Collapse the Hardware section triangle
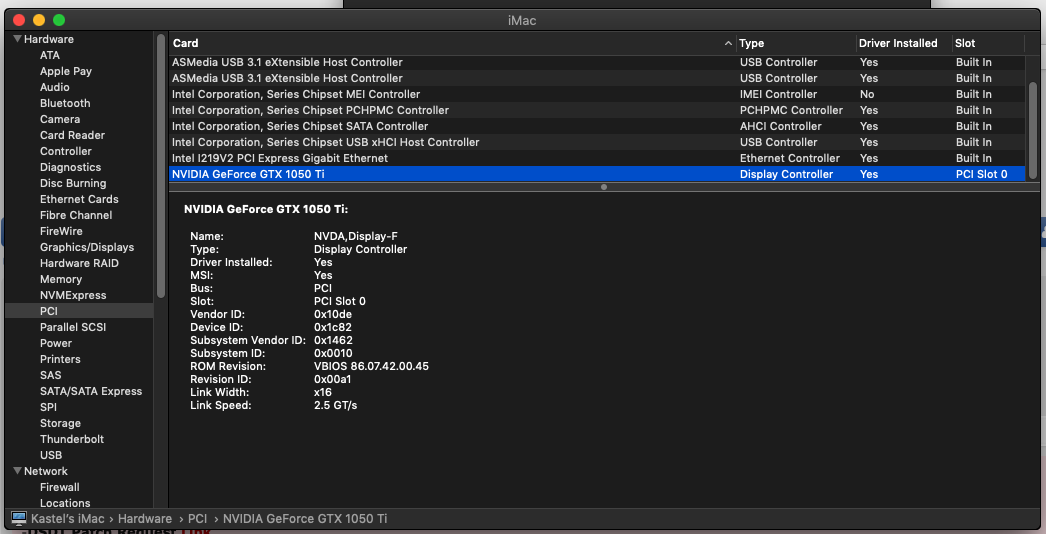 [17, 39]
